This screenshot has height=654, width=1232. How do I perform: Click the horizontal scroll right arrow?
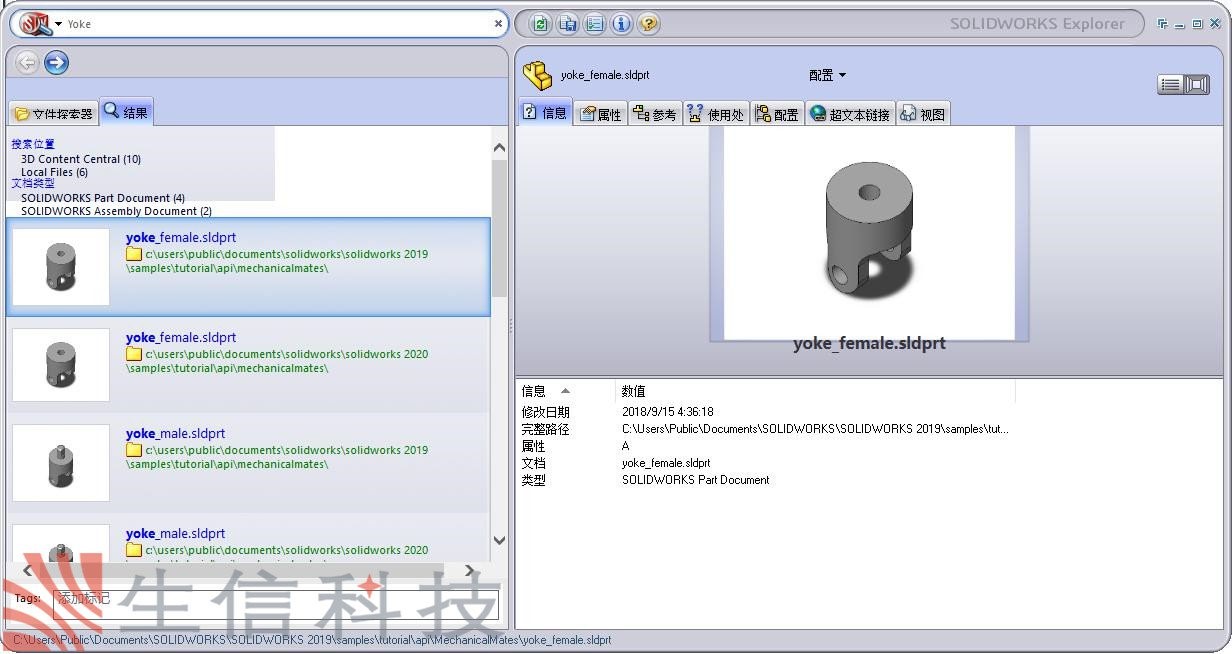(x=469, y=571)
